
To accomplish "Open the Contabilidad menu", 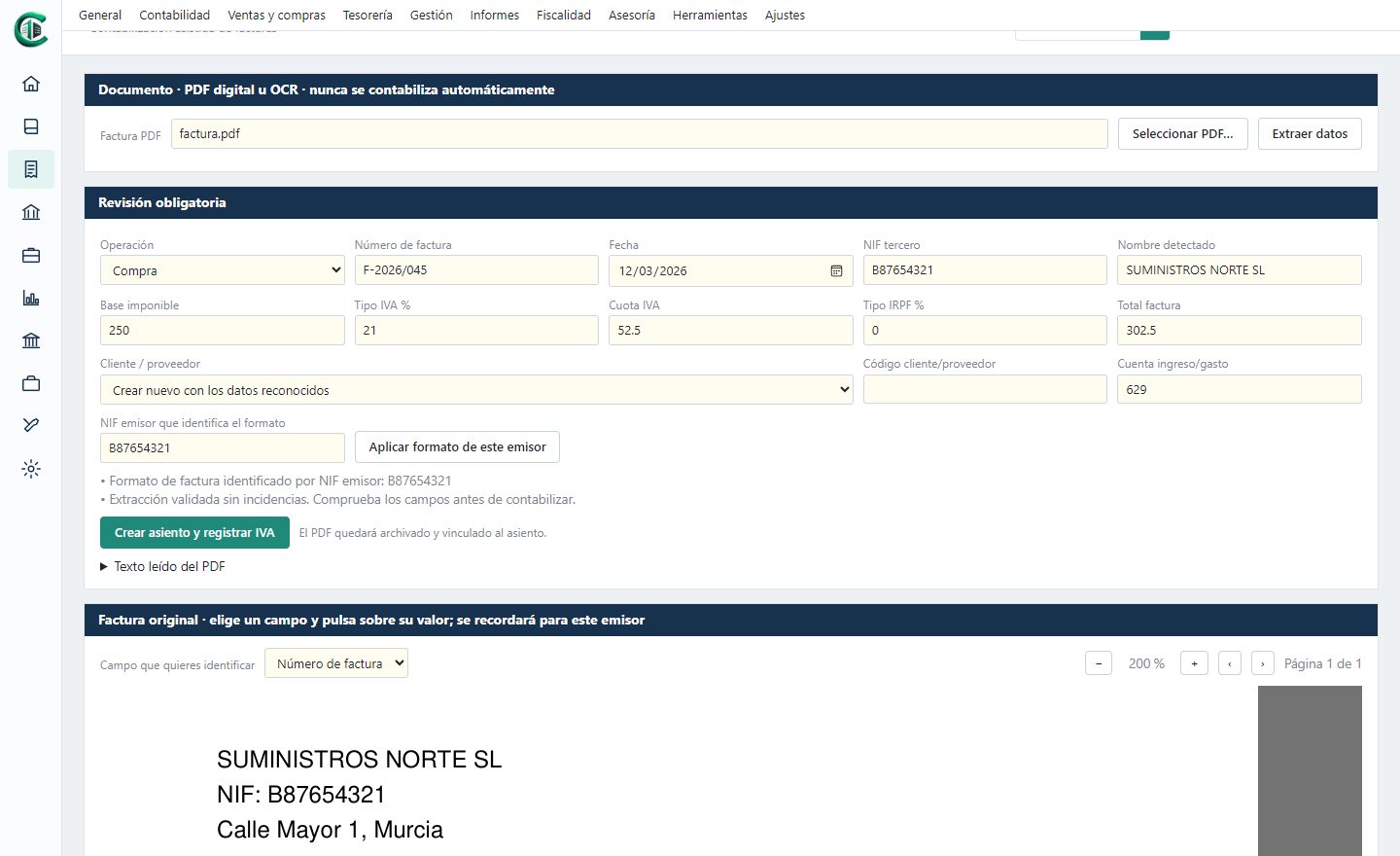I will (x=175, y=15).
